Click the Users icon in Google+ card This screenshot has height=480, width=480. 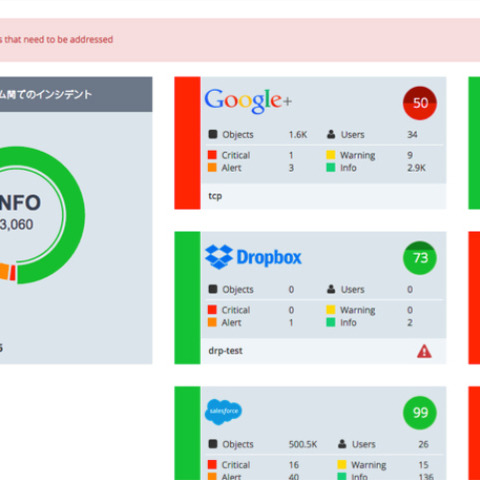tap(331, 134)
